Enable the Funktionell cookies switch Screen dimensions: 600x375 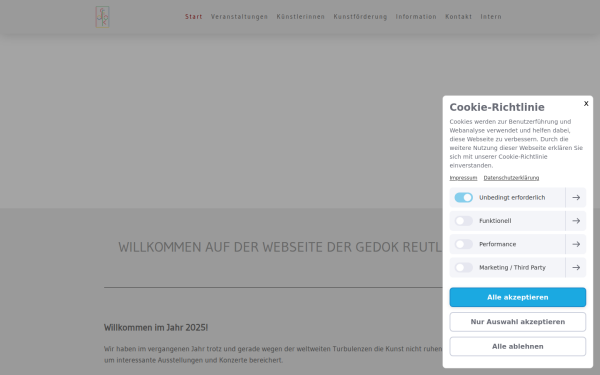(x=464, y=221)
